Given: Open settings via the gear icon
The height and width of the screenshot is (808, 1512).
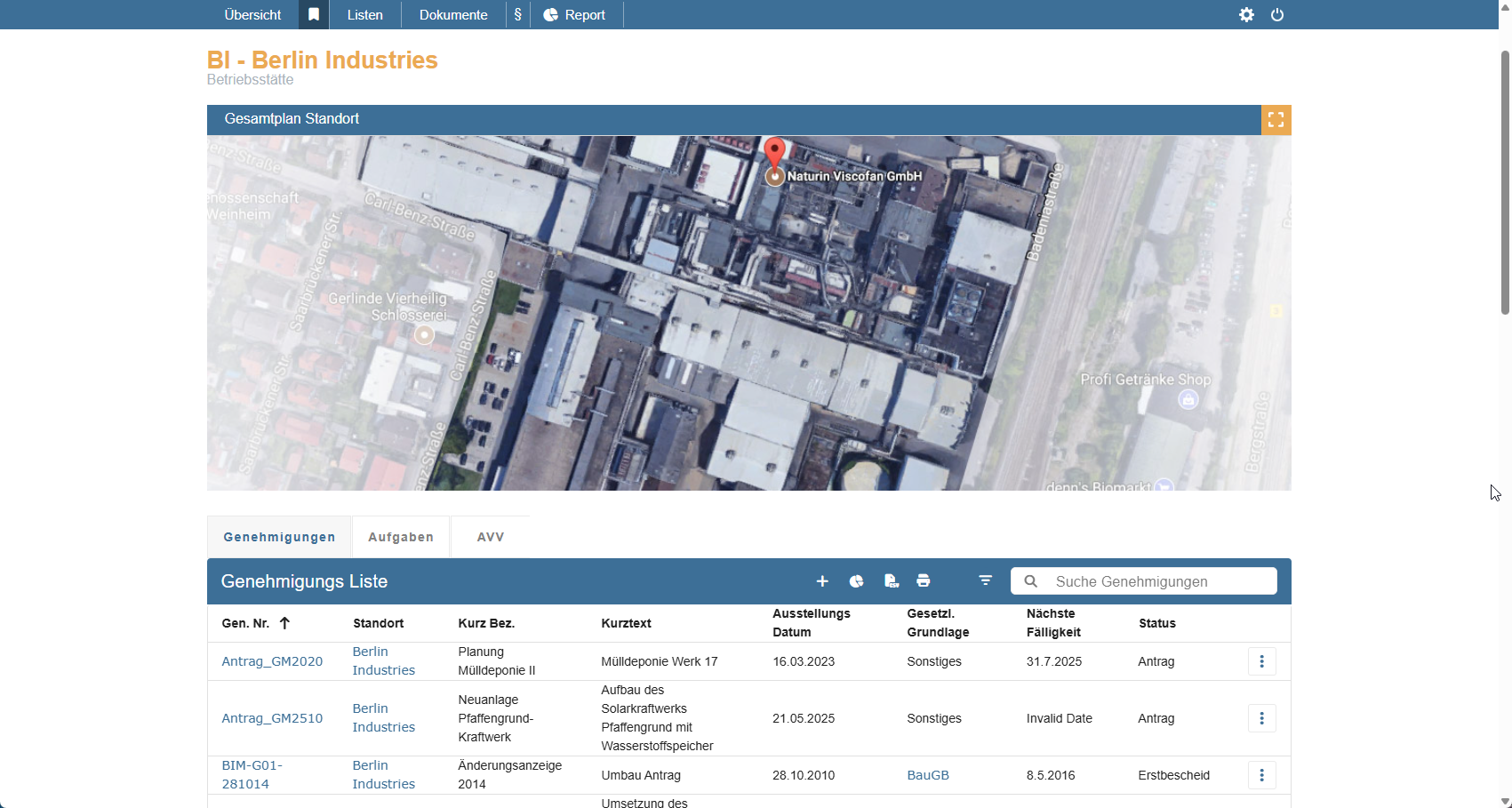Looking at the screenshot, I should click(1246, 15).
